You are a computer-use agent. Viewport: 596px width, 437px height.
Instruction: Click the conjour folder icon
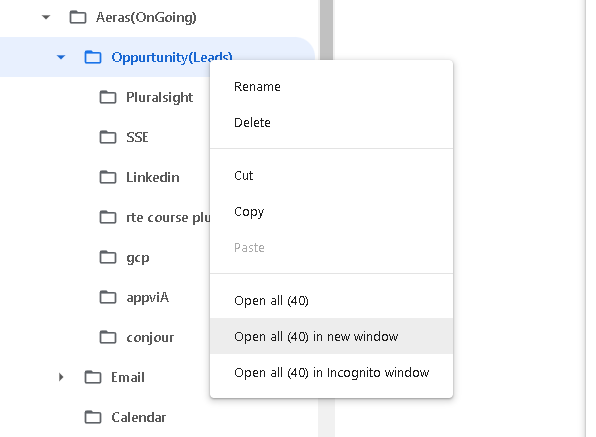click(108, 337)
